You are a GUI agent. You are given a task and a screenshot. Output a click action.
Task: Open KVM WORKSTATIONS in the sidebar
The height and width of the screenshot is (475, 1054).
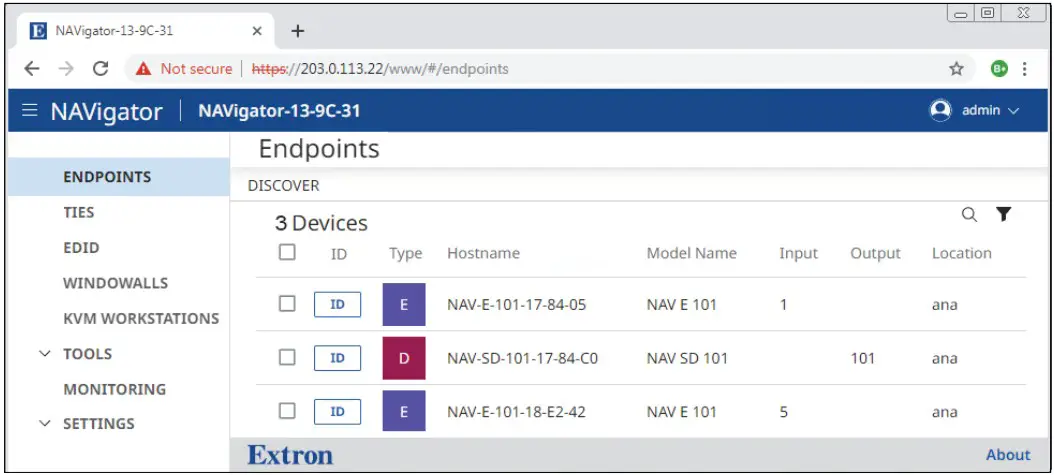coord(141,318)
